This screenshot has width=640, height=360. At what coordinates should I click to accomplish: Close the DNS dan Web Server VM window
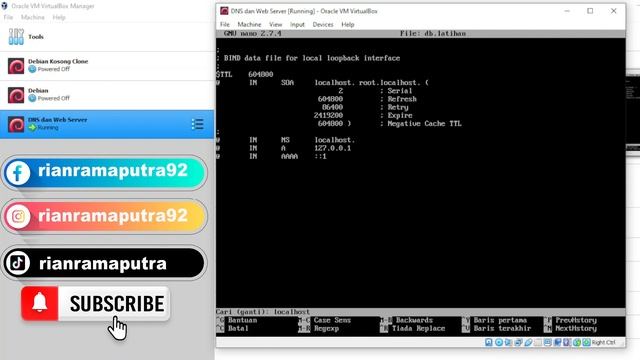point(613,11)
